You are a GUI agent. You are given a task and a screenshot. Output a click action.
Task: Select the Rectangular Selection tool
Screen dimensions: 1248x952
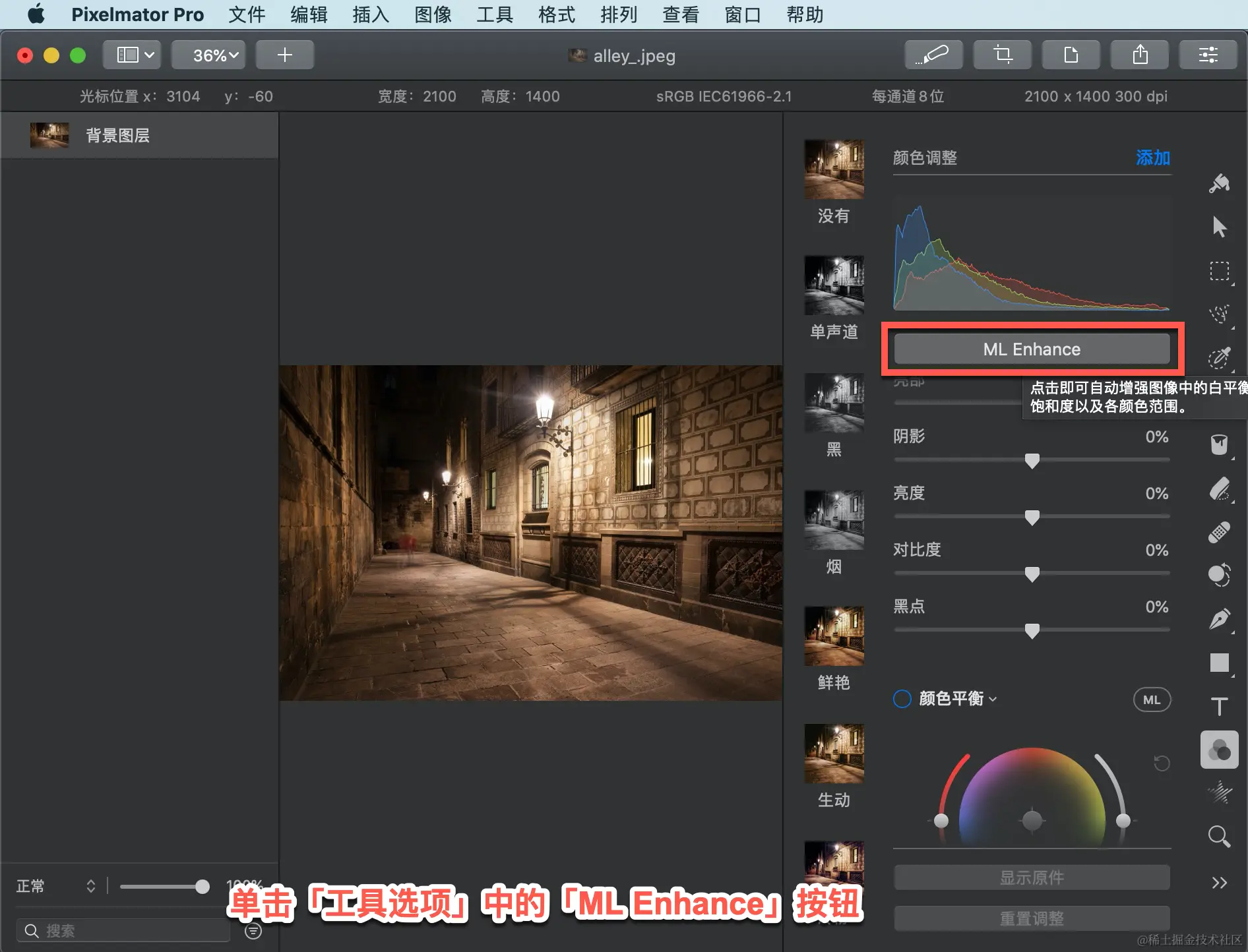(1219, 271)
